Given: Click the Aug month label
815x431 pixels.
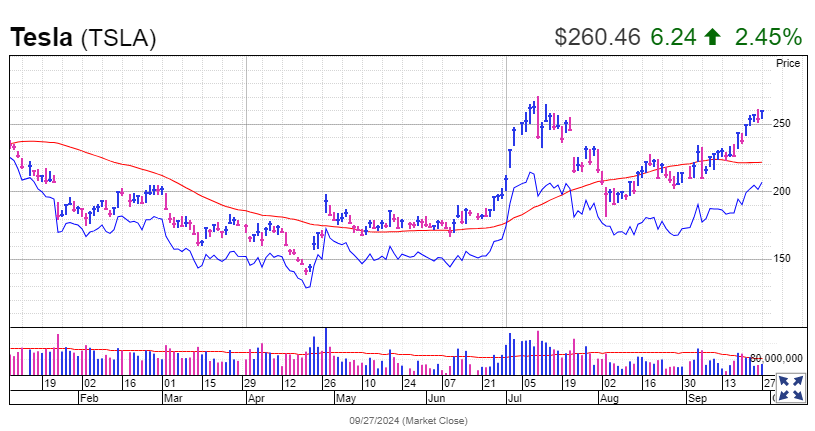Looking at the screenshot, I should click(x=609, y=398).
